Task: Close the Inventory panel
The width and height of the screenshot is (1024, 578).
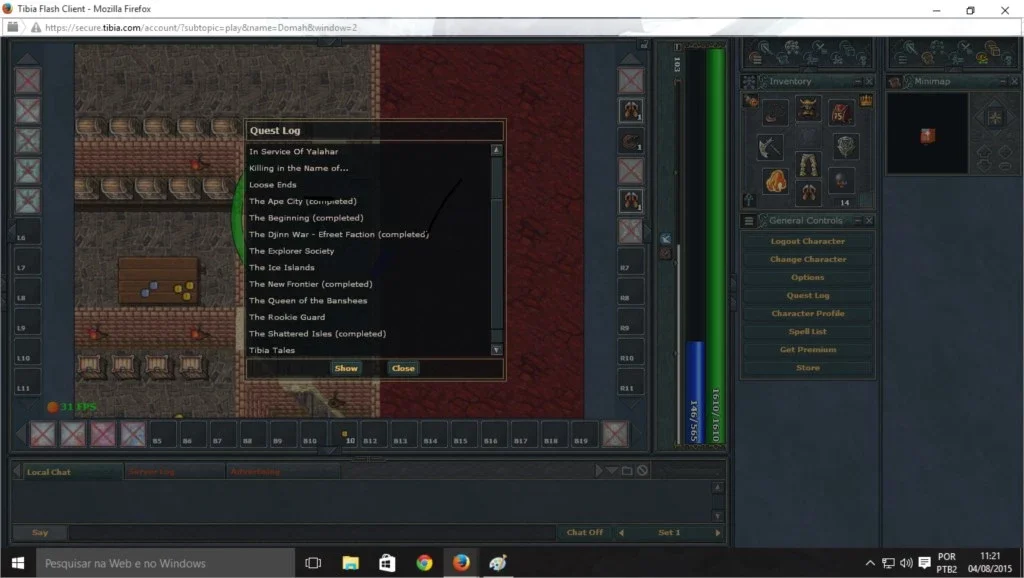Action: point(869,82)
